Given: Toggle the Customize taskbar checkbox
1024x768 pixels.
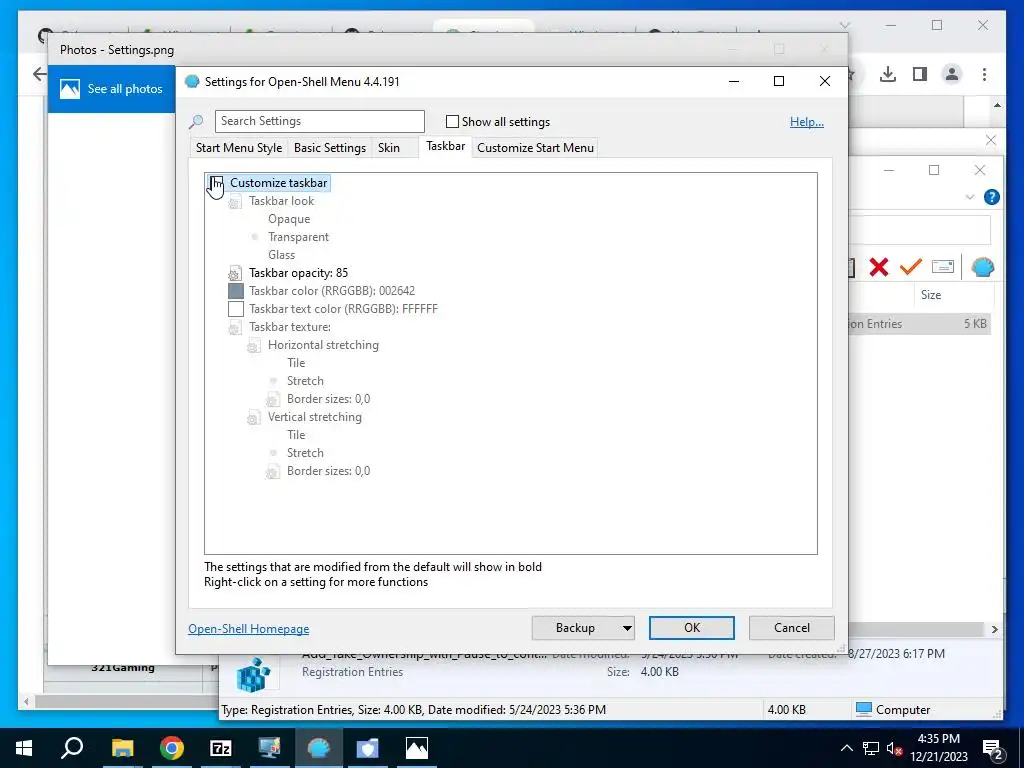Looking at the screenshot, I should 216,183.
